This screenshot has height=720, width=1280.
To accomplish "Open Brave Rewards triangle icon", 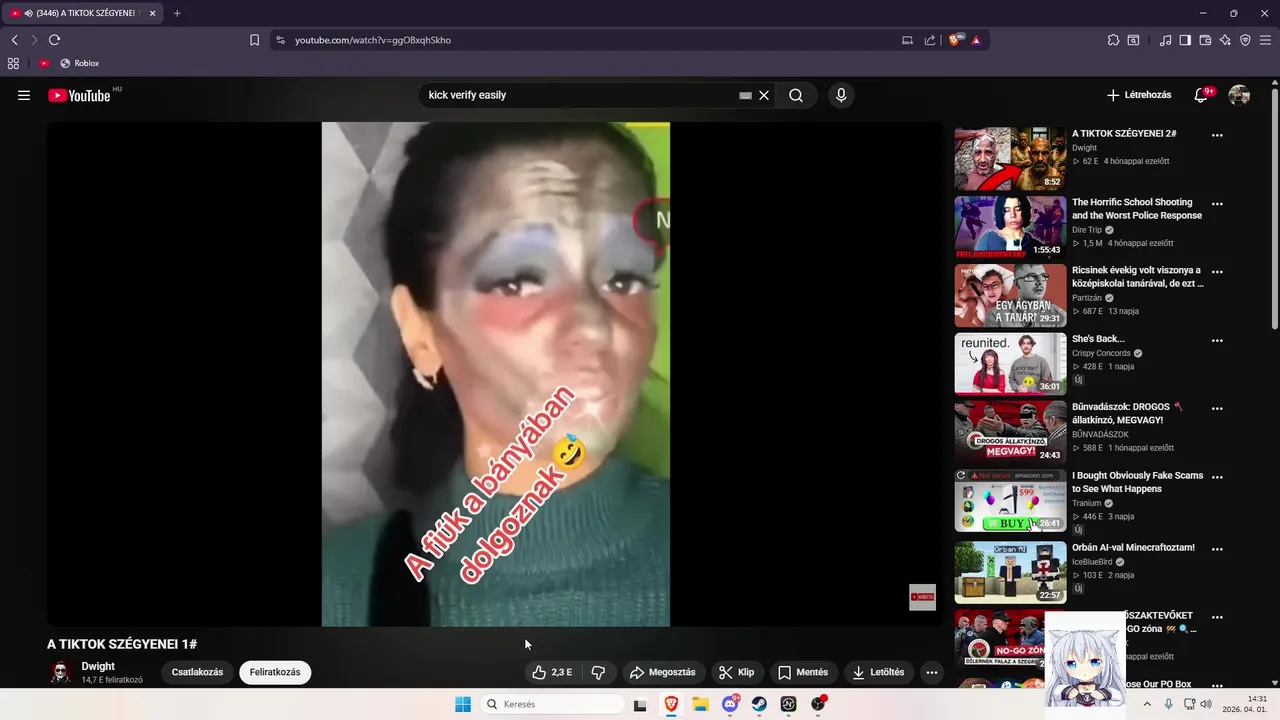I will coord(976,40).
